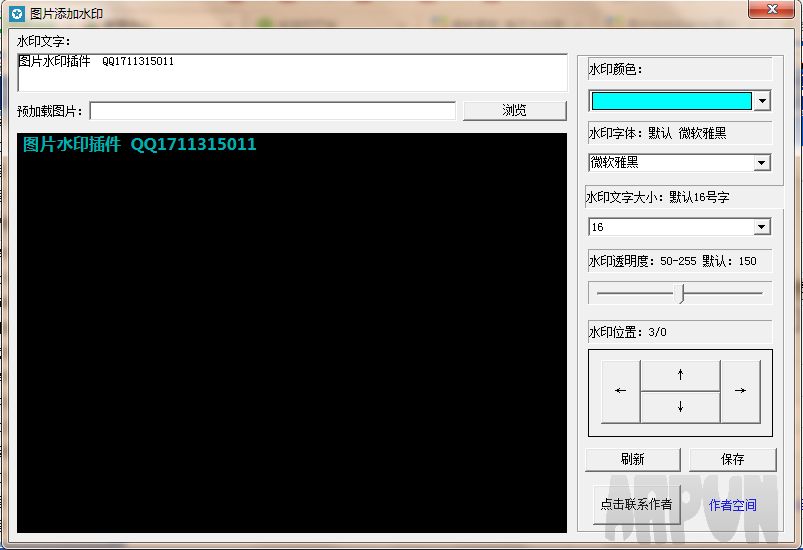Close the 图片添加水印 window
The image size is (803, 550).
coord(772,9)
